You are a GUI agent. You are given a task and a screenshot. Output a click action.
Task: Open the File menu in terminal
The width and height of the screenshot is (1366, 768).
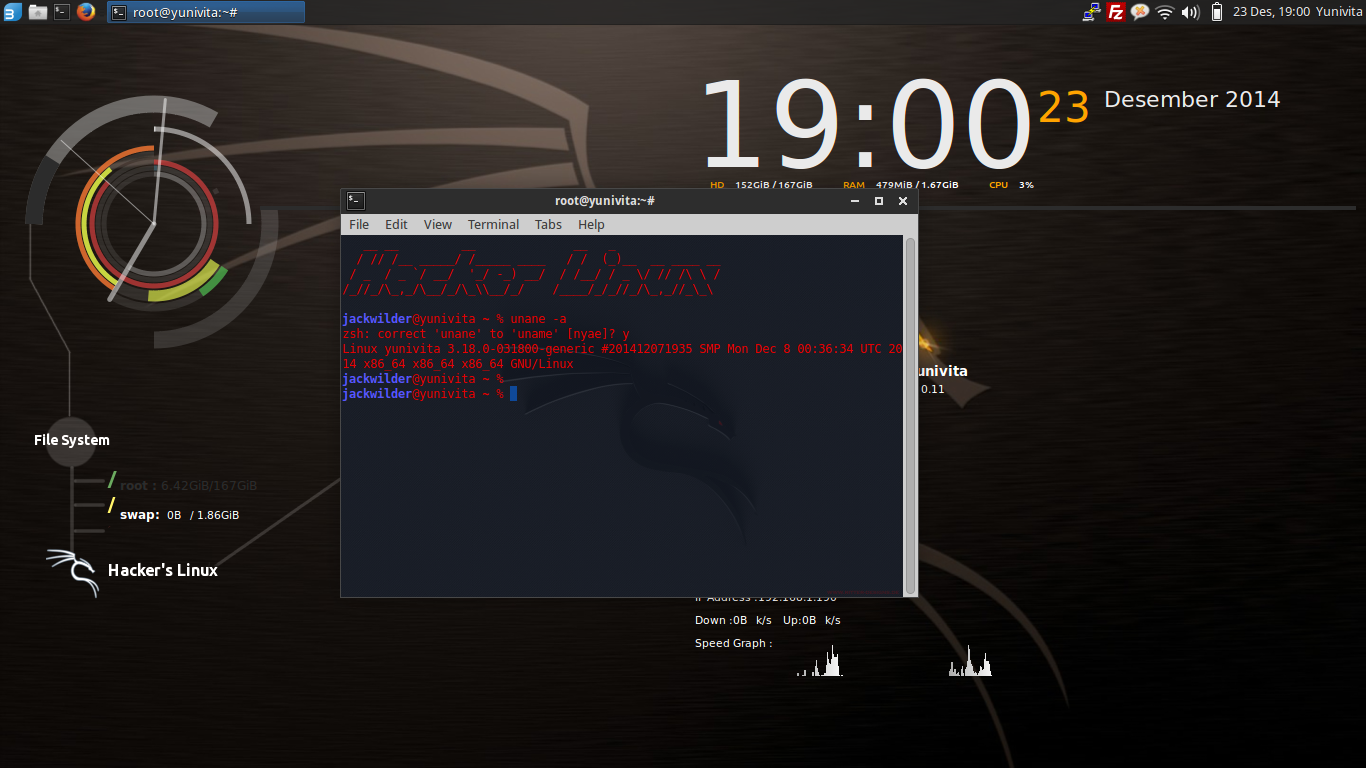pos(359,224)
